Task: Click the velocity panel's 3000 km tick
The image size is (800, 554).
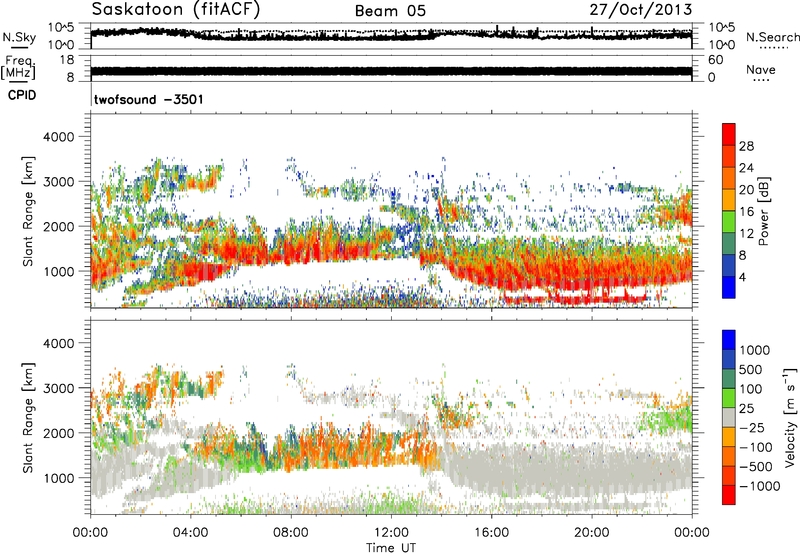Action: 59,388
